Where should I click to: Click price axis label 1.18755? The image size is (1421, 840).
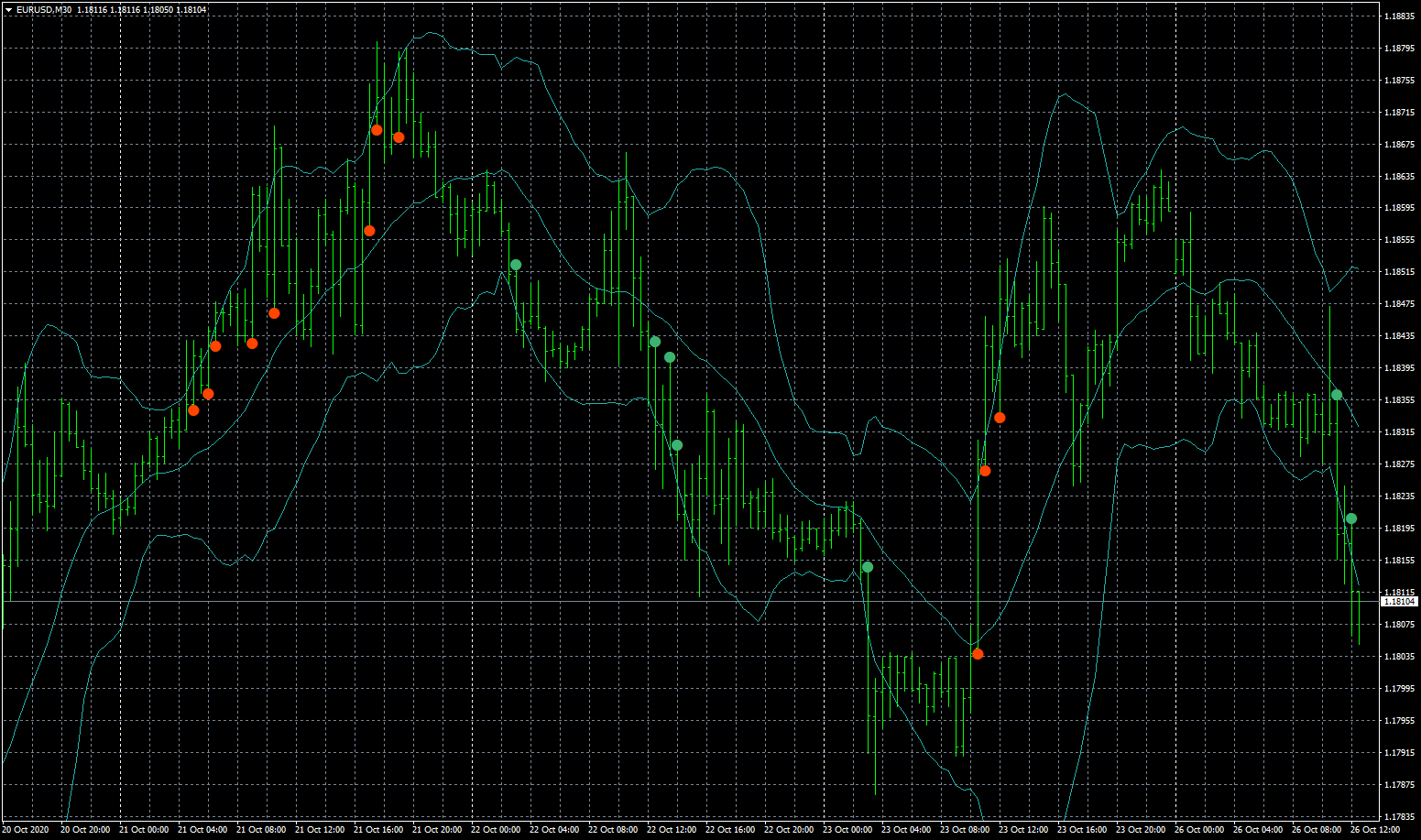coord(1398,81)
